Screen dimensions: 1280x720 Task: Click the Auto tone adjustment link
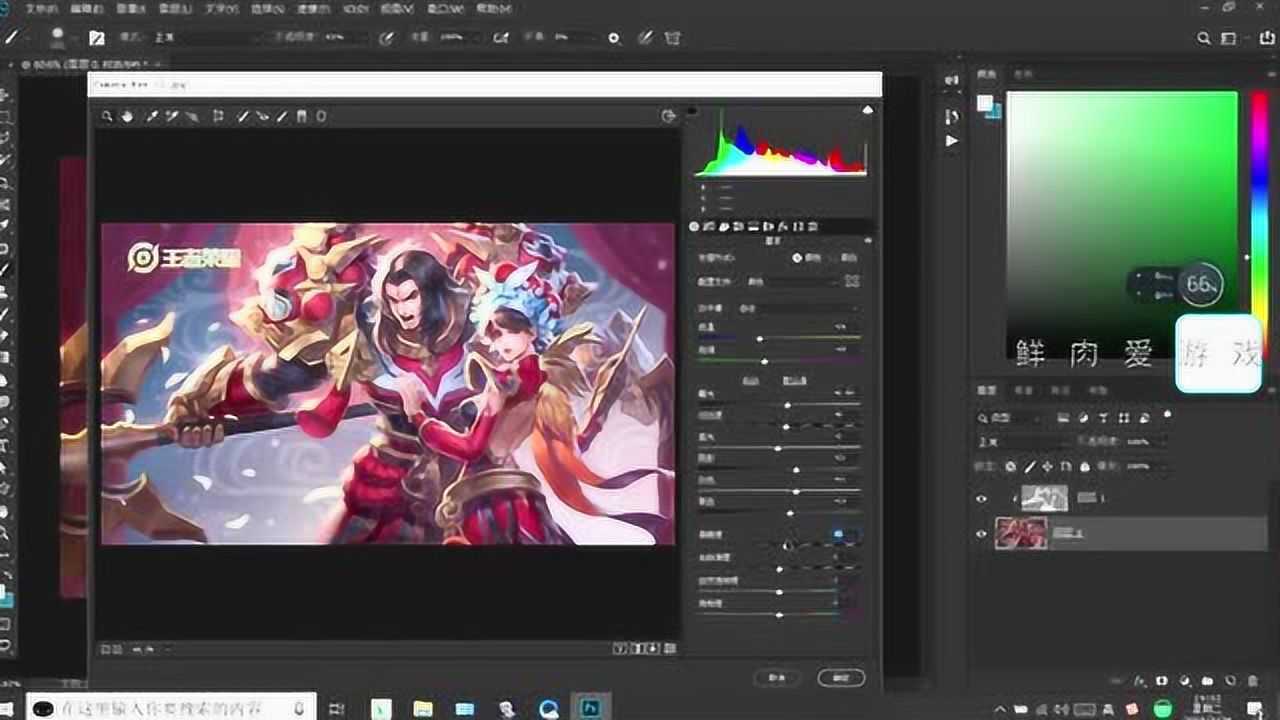coord(750,381)
